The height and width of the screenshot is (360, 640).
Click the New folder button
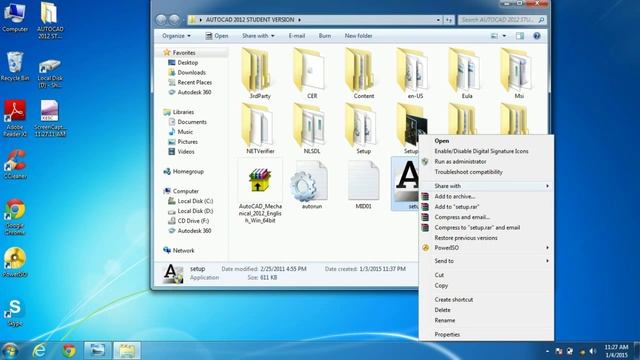coord(358,36)
